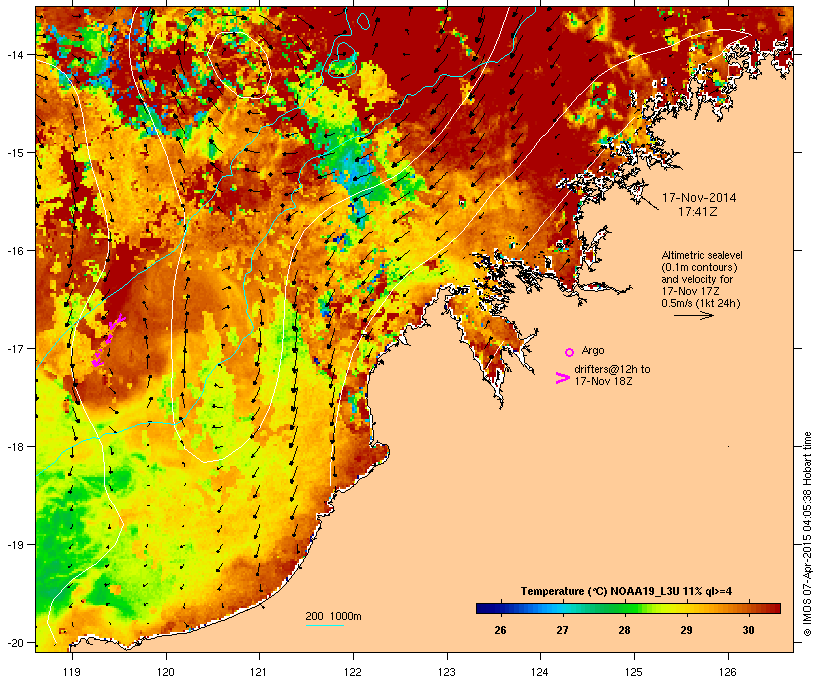The image size is (820, 680).
Task: Click the 122 longitude axis label
Action: pos(353,672)
